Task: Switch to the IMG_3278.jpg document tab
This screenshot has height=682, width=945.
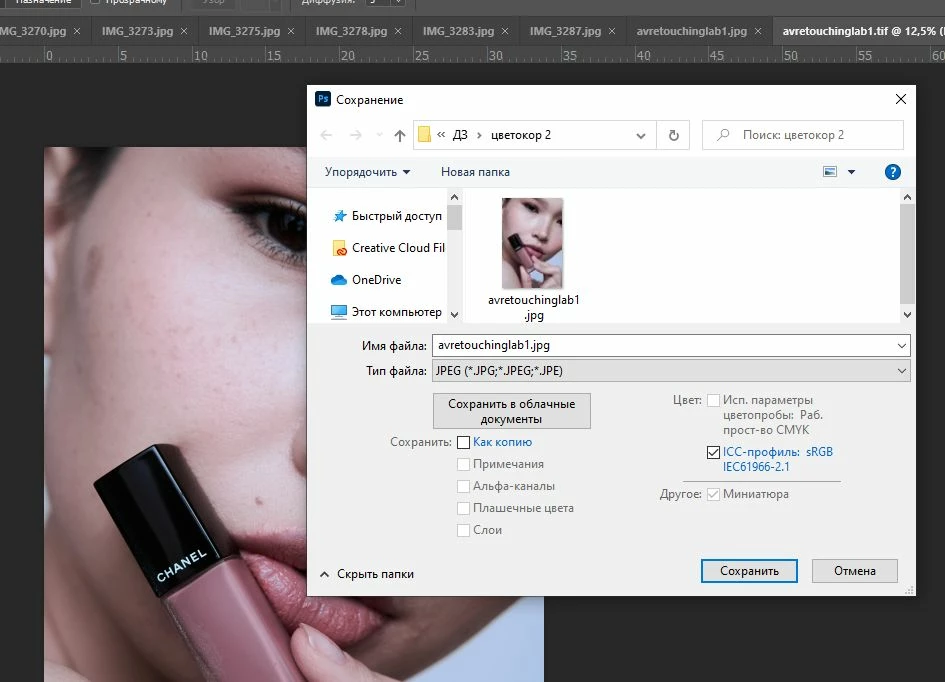Action: tap(351, 31)
